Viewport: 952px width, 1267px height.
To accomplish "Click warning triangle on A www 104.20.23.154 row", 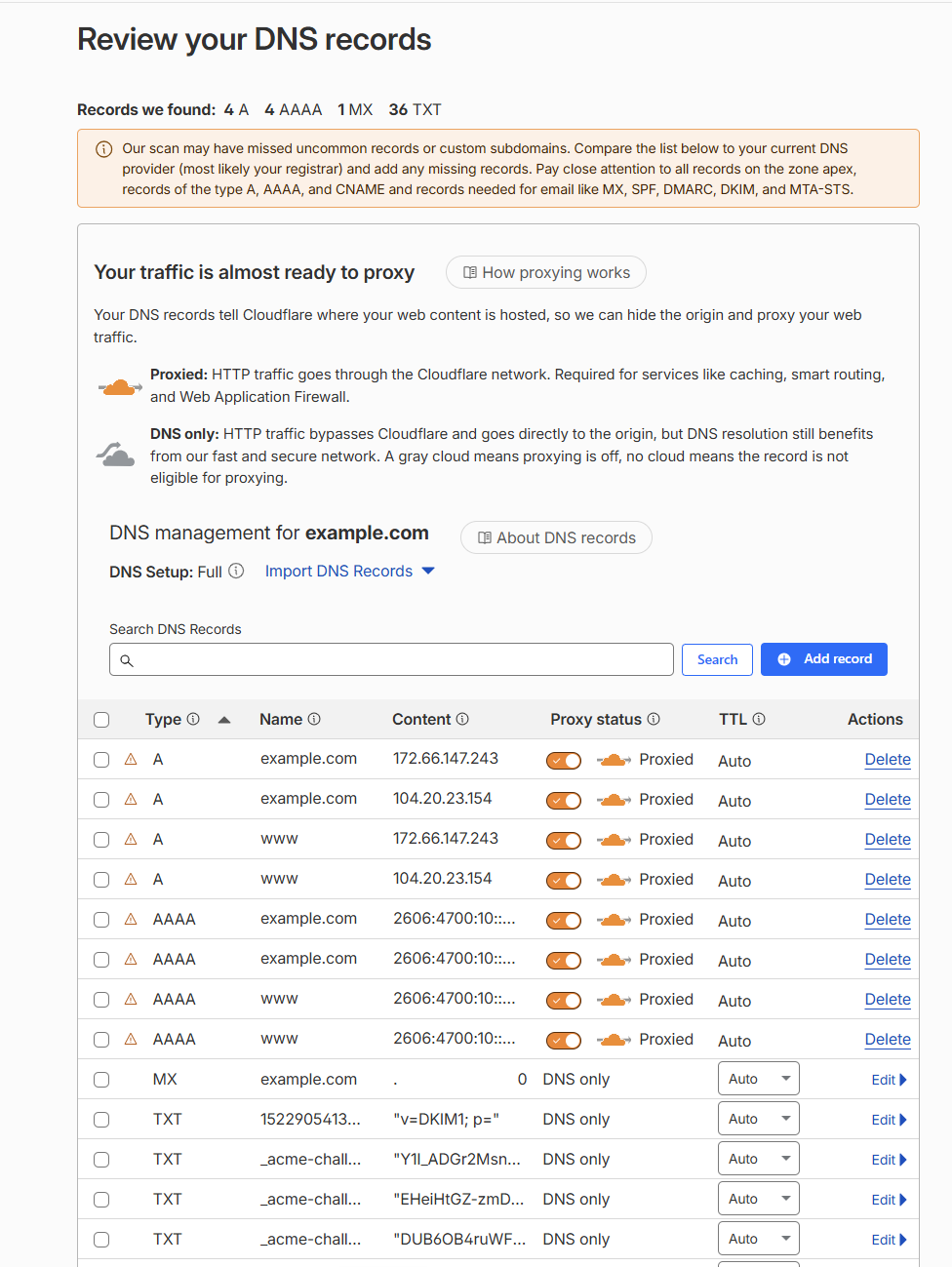I will click(131, 879).
